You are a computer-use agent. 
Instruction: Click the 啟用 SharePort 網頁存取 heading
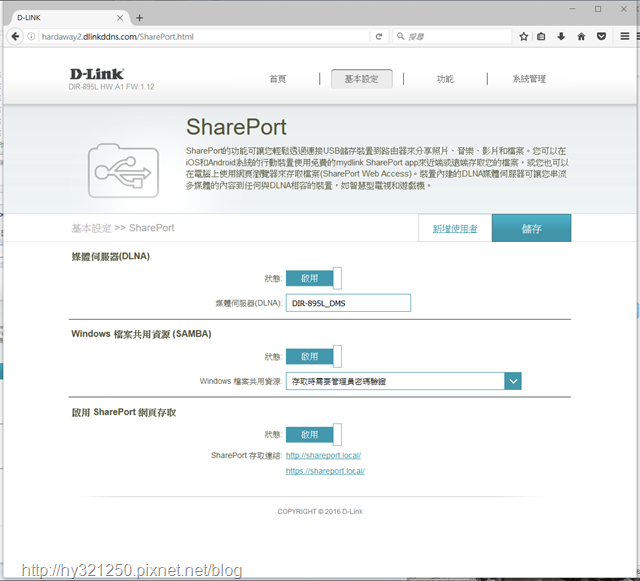124,412
